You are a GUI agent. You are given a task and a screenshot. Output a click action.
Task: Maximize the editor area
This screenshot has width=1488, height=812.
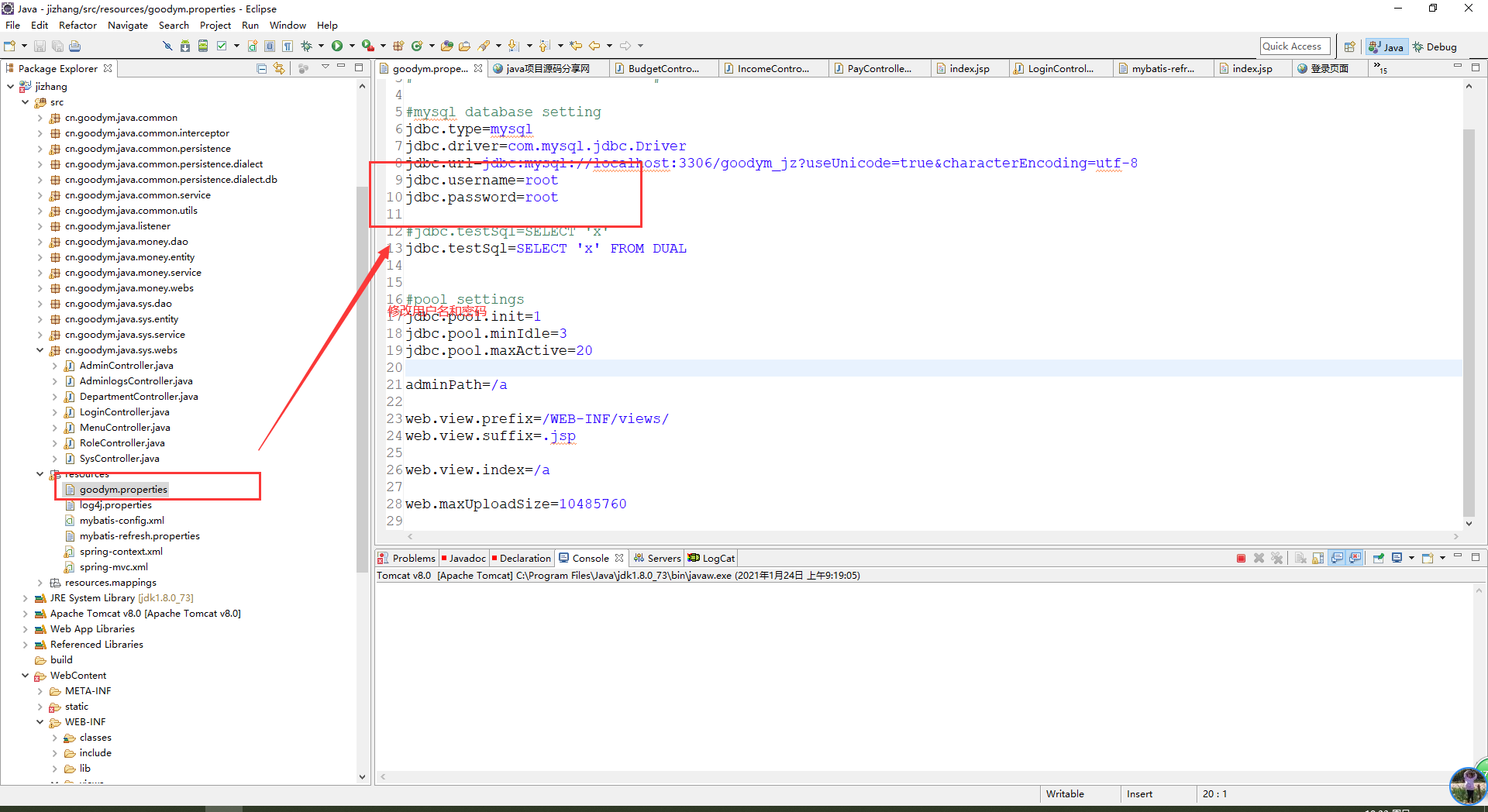coord(1476,67)
